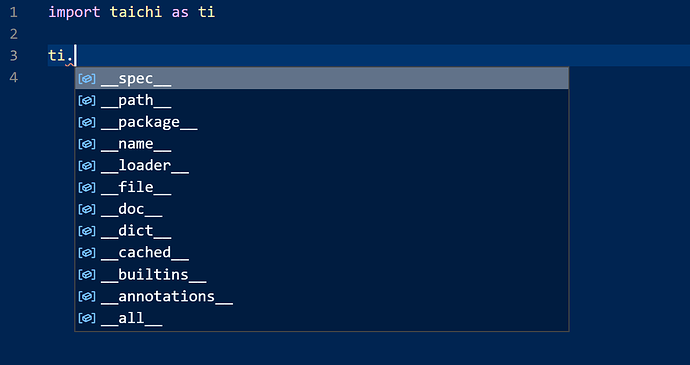This screenshot has width=690, height=365.
Task: Choose the __cached__ suggestion
Action: 322,253
